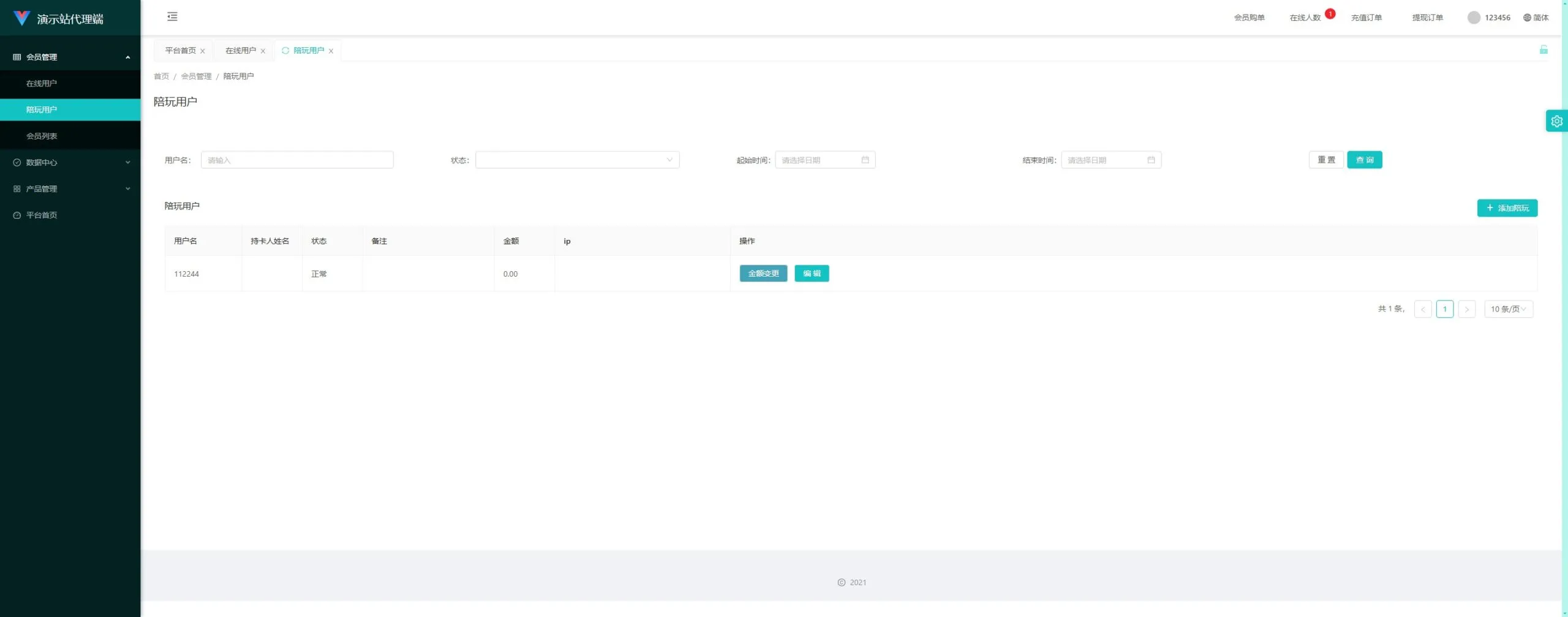Open the 起始时间 calendar icon
The height and width of the screenshot is (617, 1568).
pos(865,160)
